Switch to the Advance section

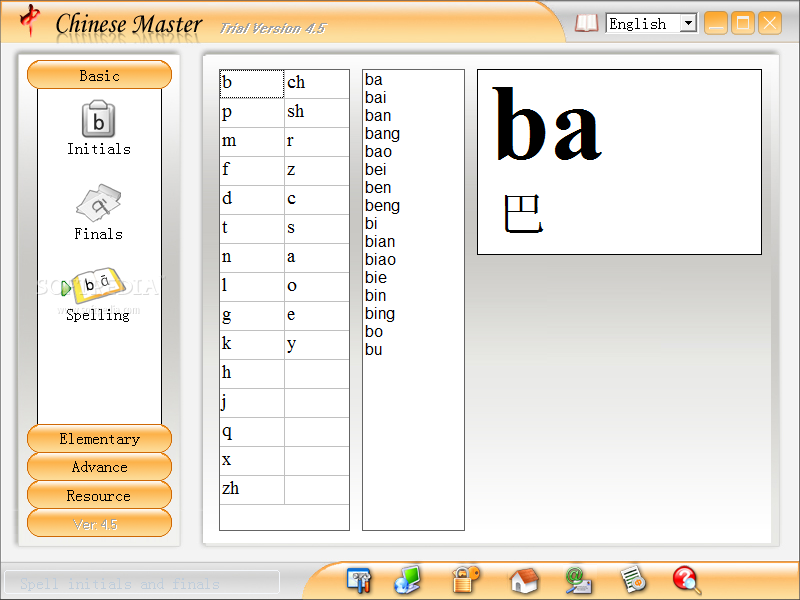[99, 467]
